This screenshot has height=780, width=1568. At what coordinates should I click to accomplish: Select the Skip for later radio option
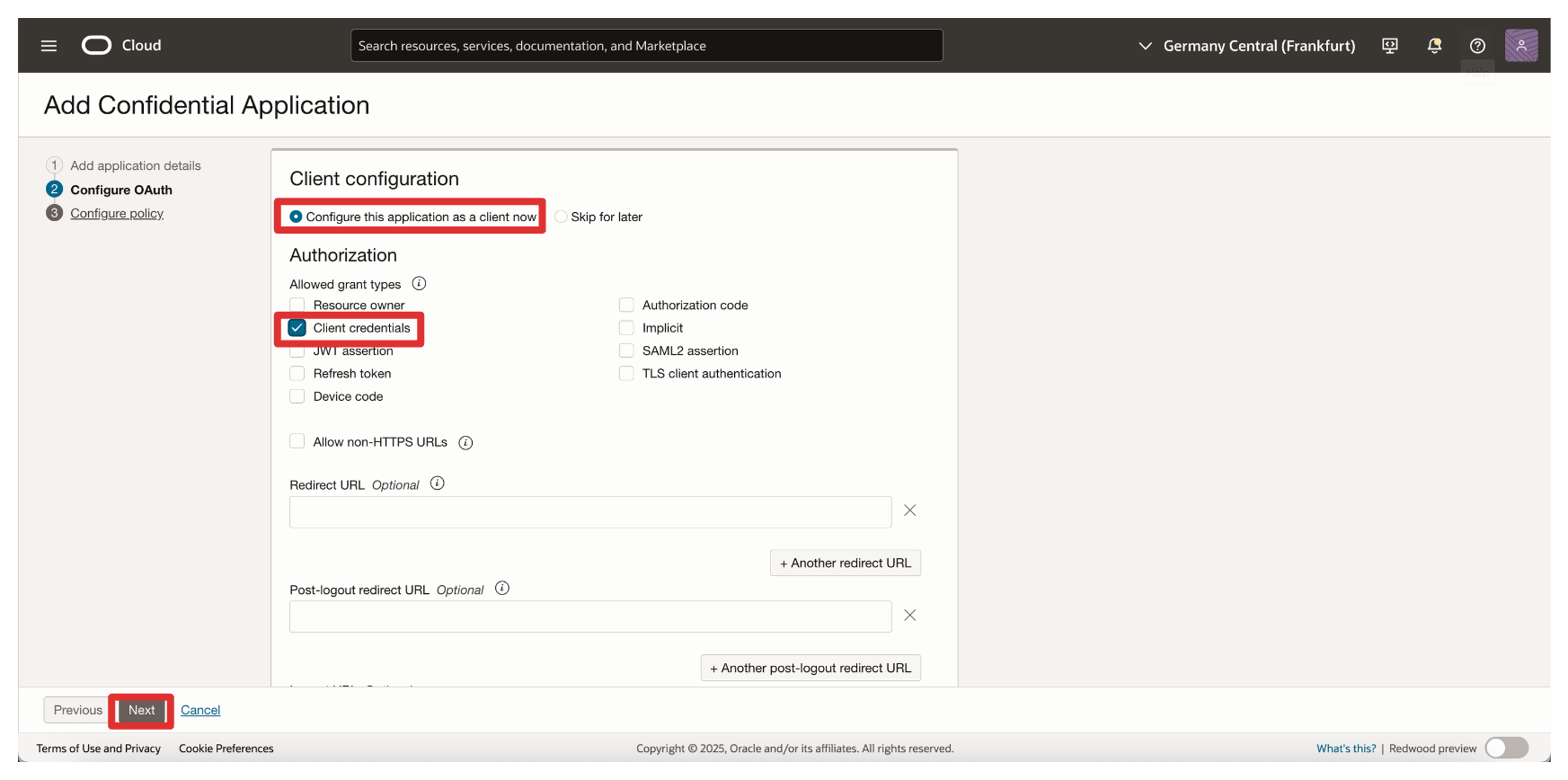tap(561, 217)
